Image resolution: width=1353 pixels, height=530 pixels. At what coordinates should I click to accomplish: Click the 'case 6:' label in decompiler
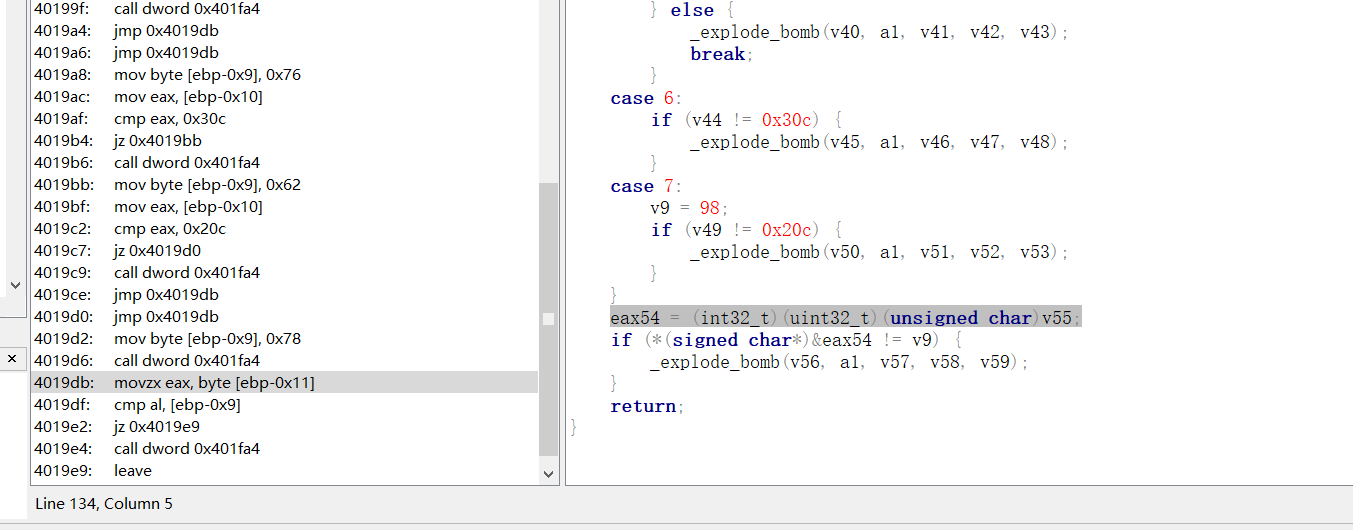pos(646,98)
